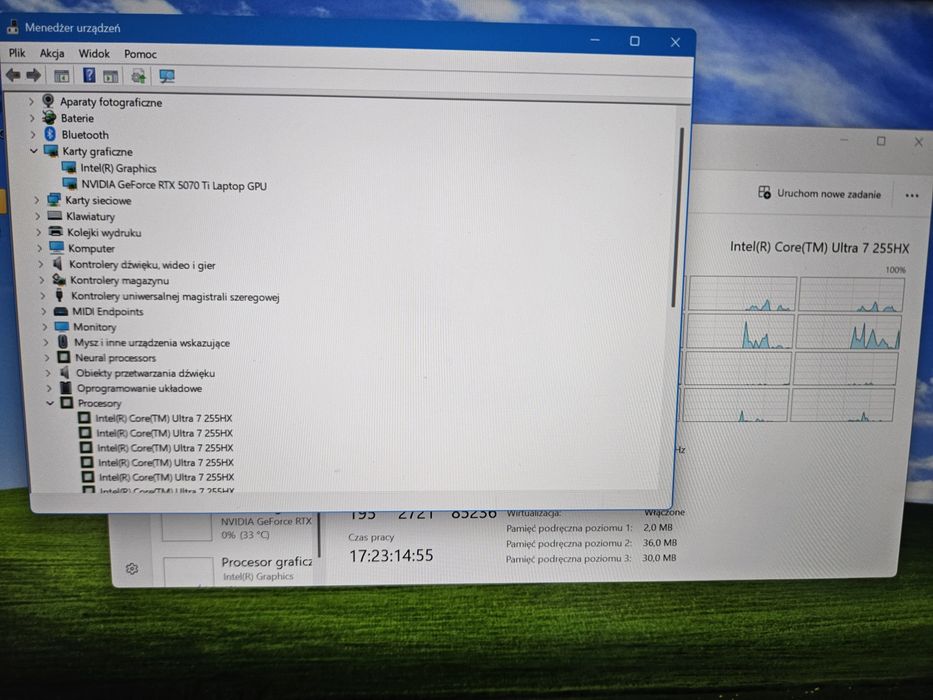The image size is (933, 700).
Task: Click the Obiekty przetwarzania dźwięku icon
Action: [65, 373]
